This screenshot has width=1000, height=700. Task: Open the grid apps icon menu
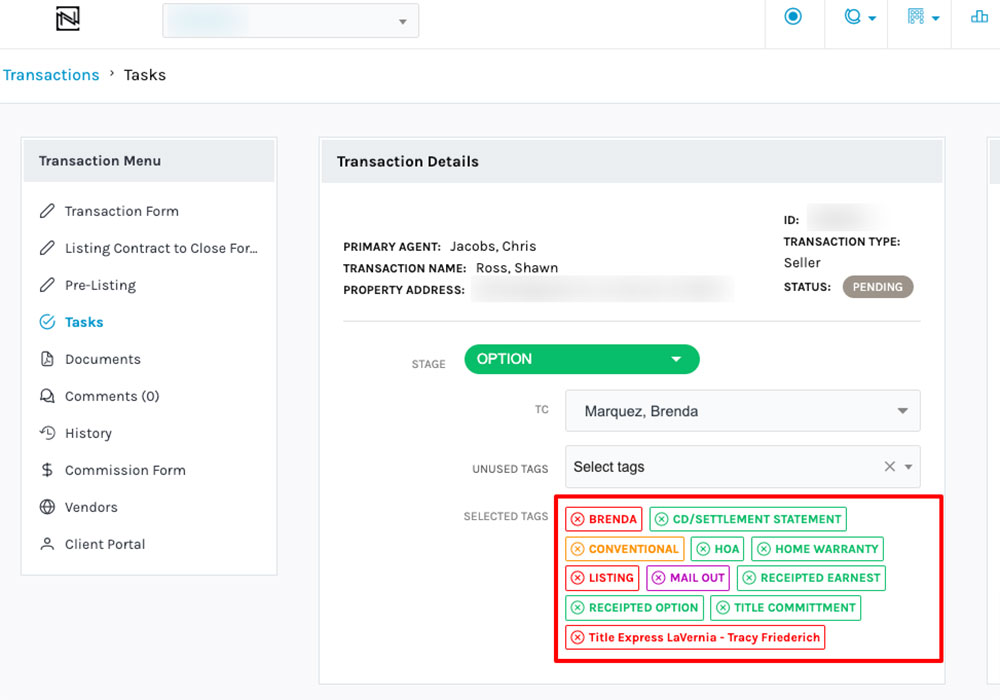coord(923,17)
